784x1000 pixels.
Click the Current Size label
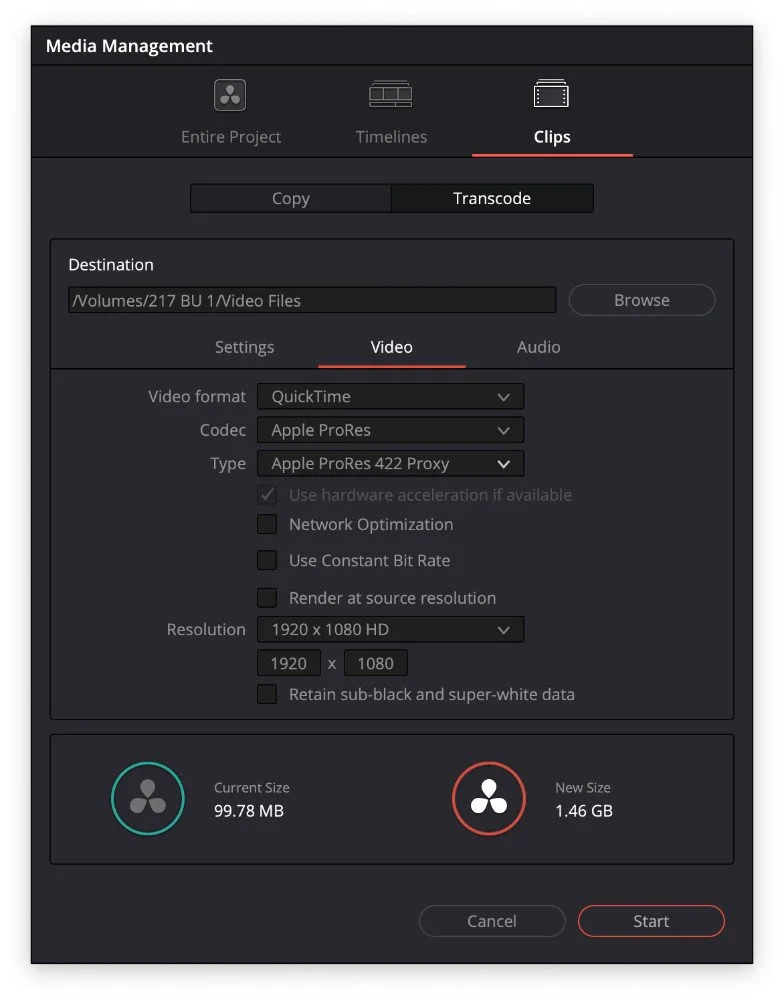(x=252, y=788)
